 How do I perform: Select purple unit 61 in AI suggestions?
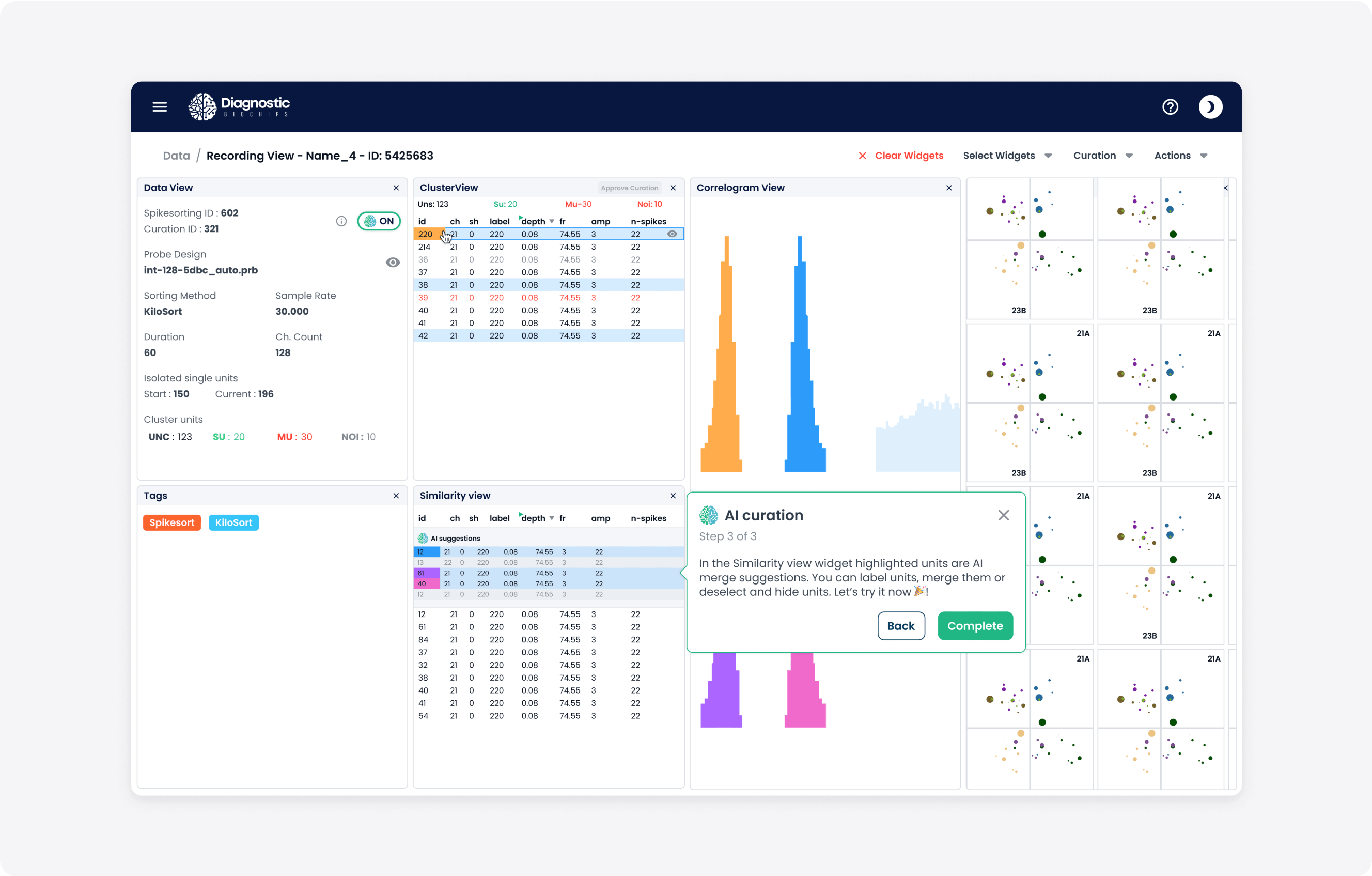click(x=426, y=573)
